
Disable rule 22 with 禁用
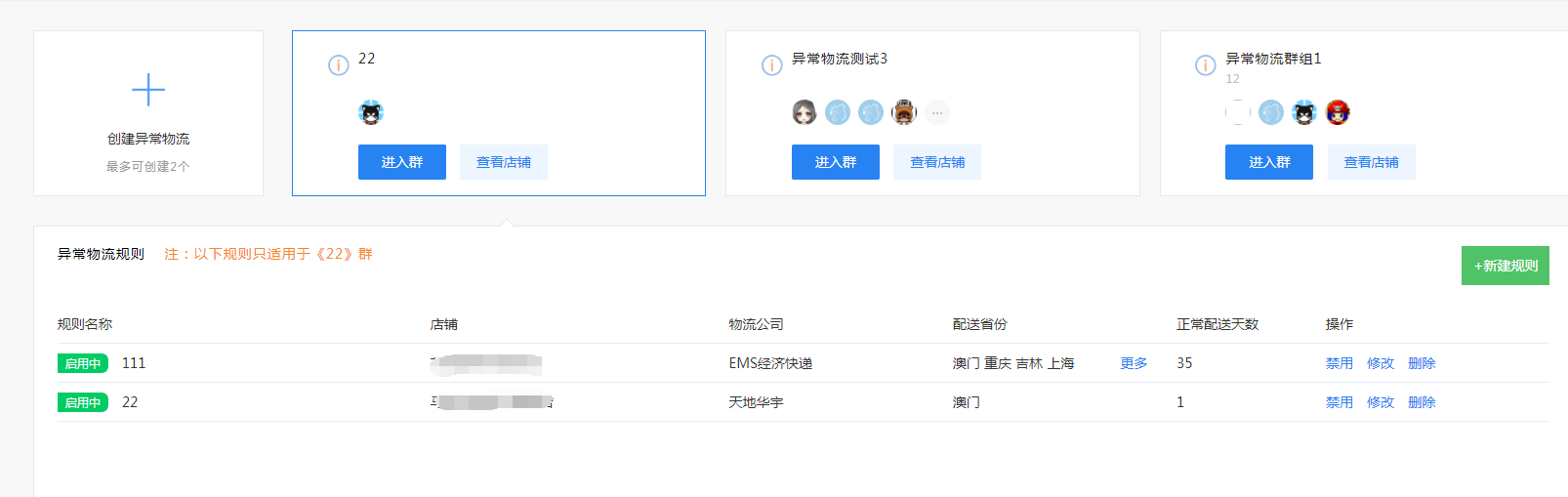point(1340,402)
